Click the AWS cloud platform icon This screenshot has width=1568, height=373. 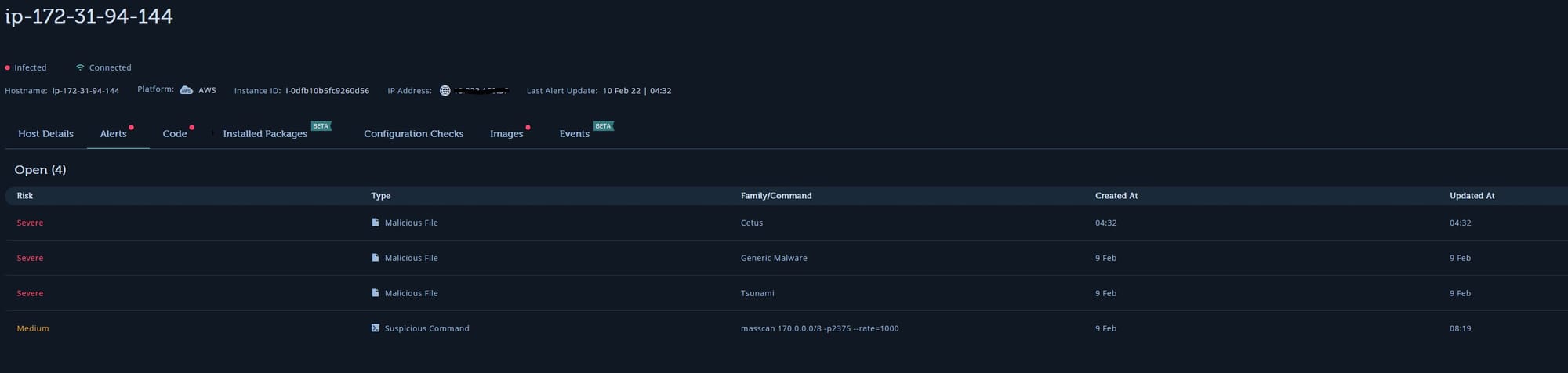click(x=186, y=90)
